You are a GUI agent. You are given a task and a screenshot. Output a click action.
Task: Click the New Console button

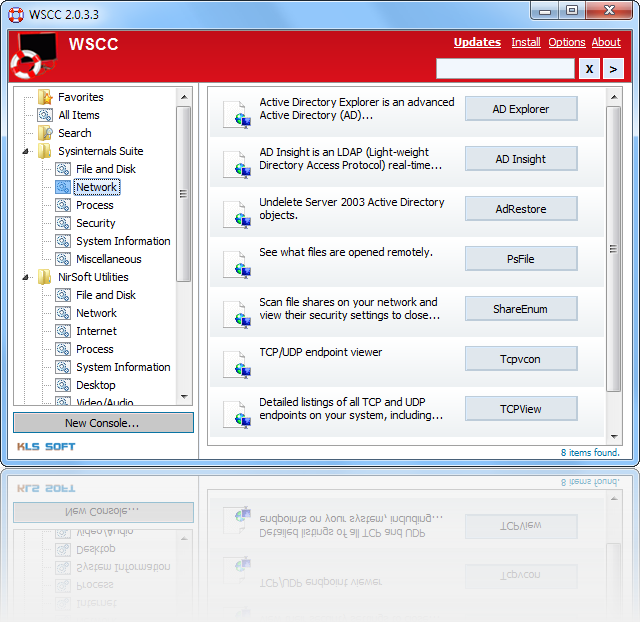tap(103, 423)
